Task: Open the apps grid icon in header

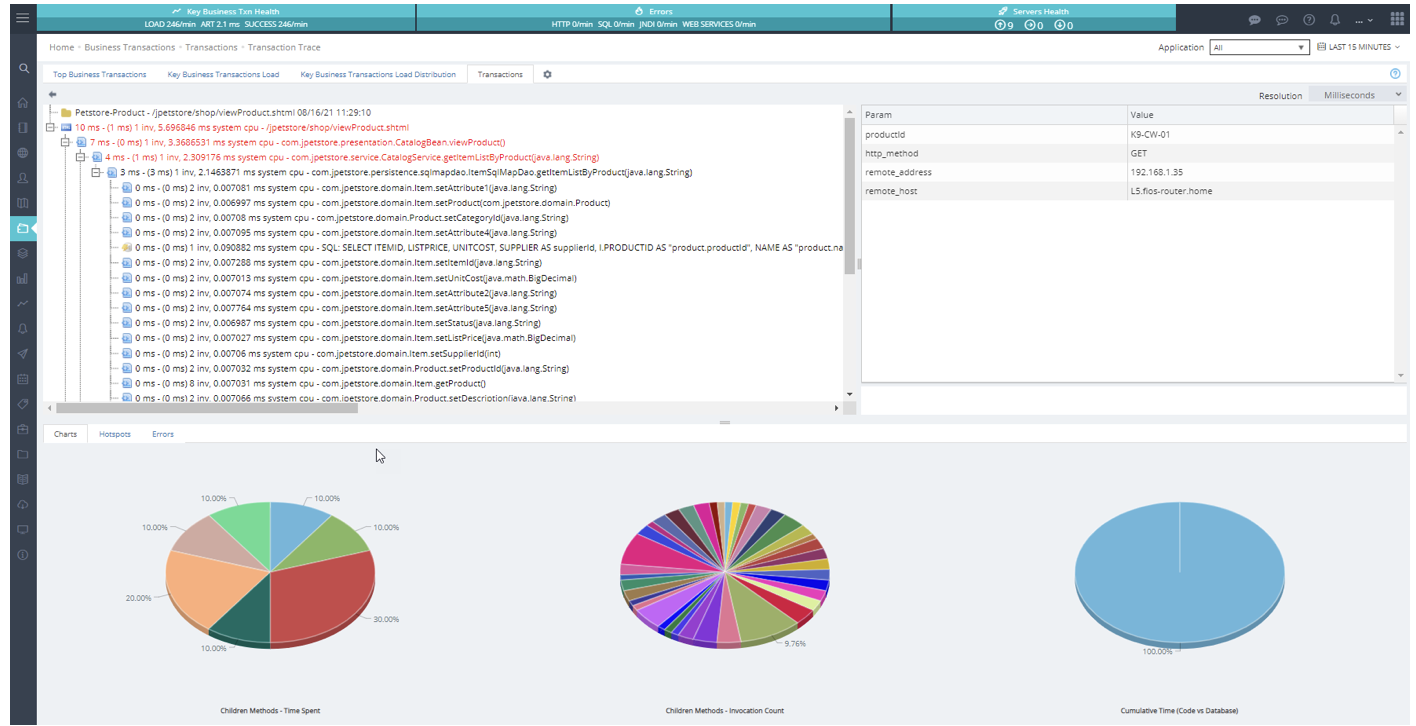Action: pos(1397,19)
